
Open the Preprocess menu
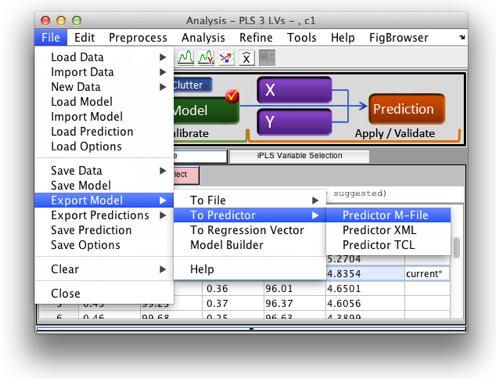tap(138, 38)
